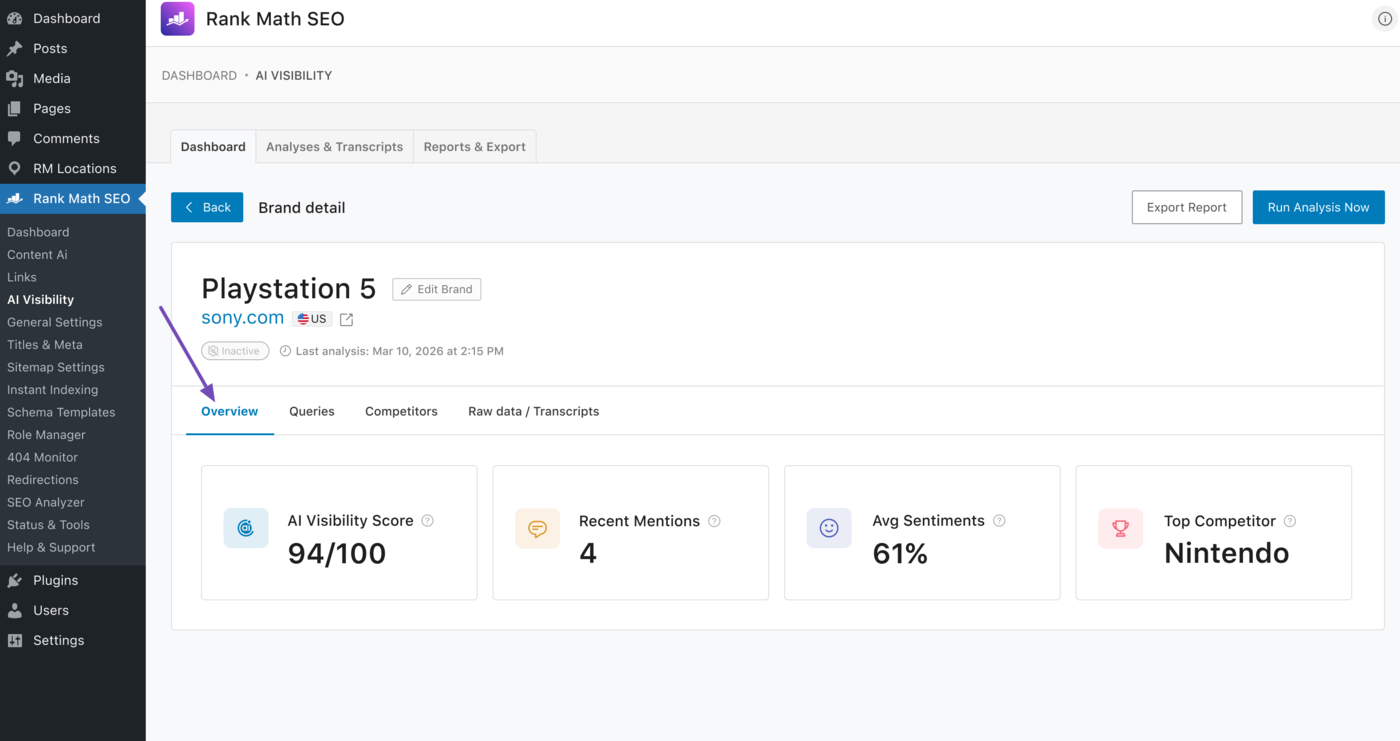Open Links submenu item
The width and height of the screenshot is (1400, 741).
point(22,277)
